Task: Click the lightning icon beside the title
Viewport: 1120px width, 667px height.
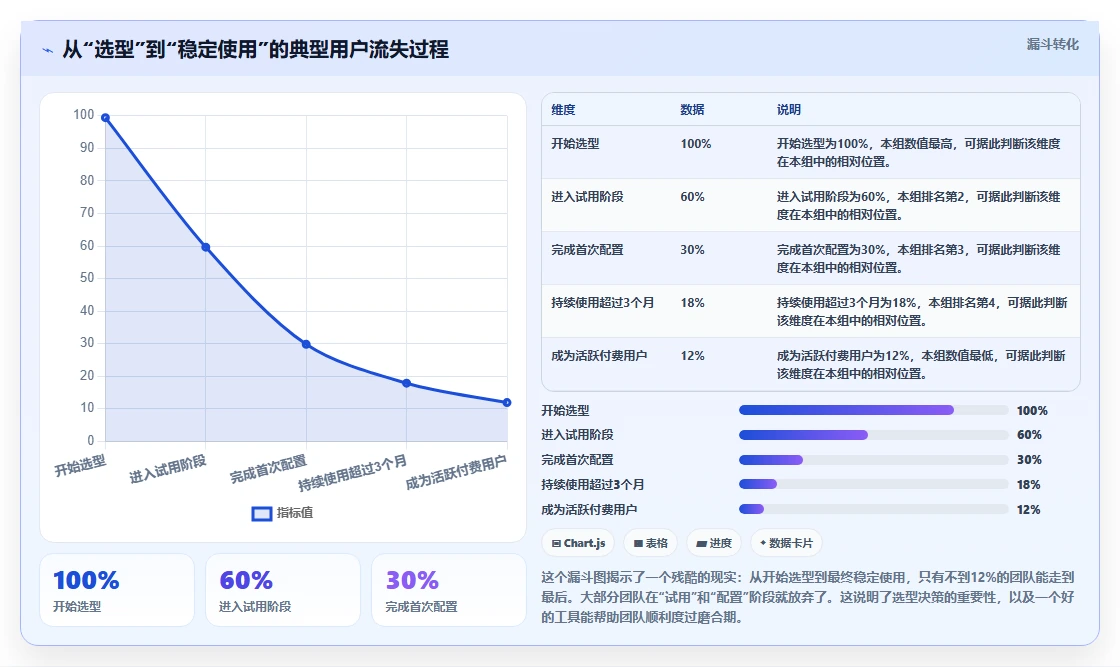Action: point(48,51)
